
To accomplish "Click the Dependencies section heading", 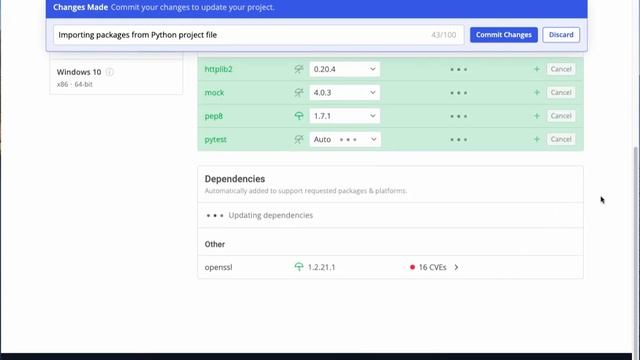I will [235, 179].
